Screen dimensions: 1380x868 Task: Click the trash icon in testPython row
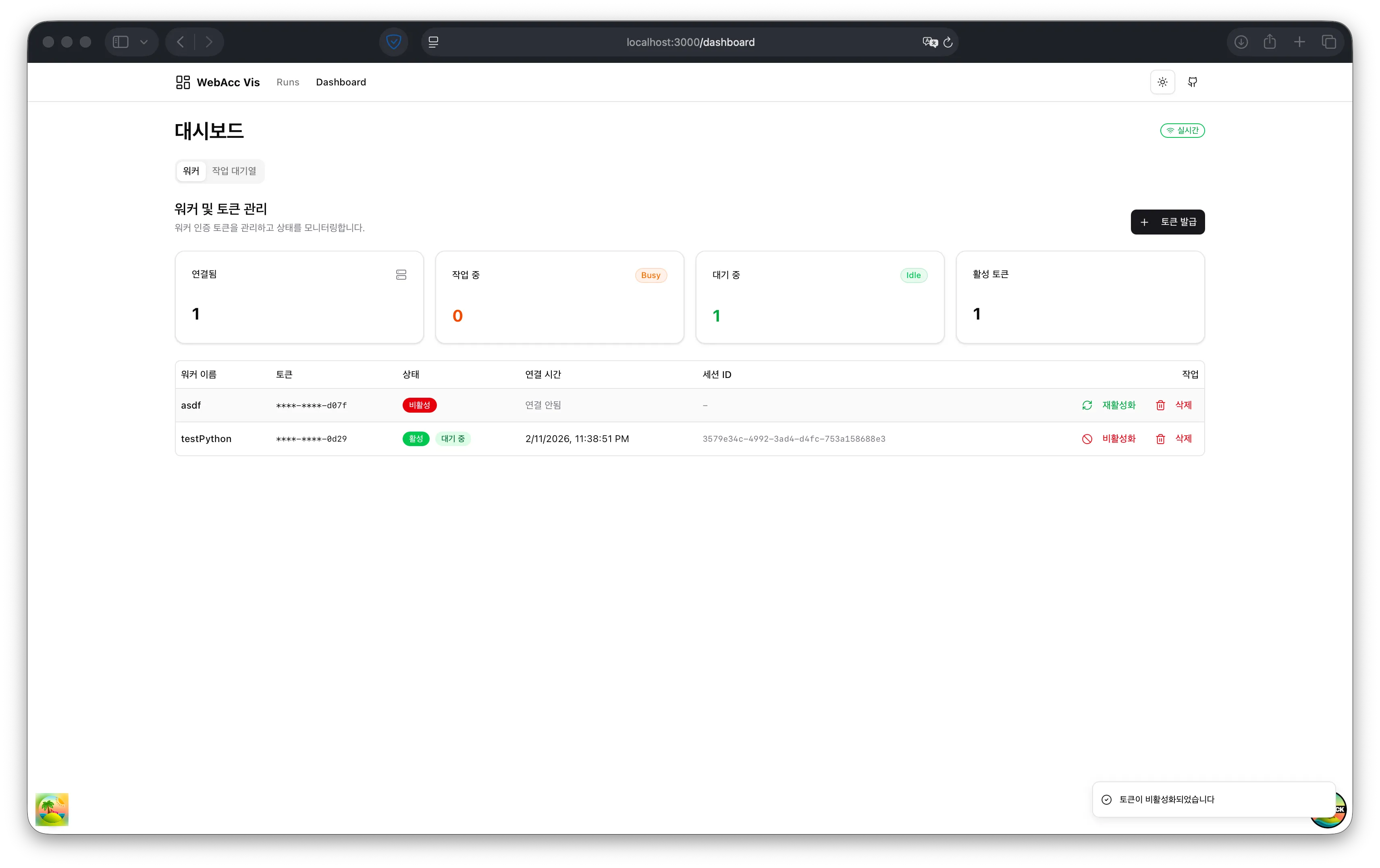[1160, 439]
